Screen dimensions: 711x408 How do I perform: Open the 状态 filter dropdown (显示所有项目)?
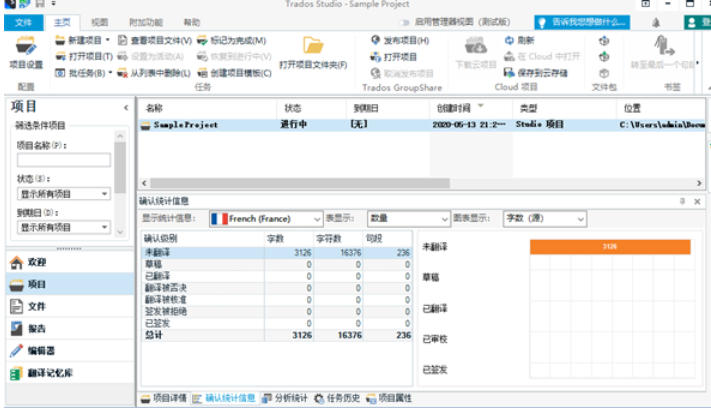[63, 194]
